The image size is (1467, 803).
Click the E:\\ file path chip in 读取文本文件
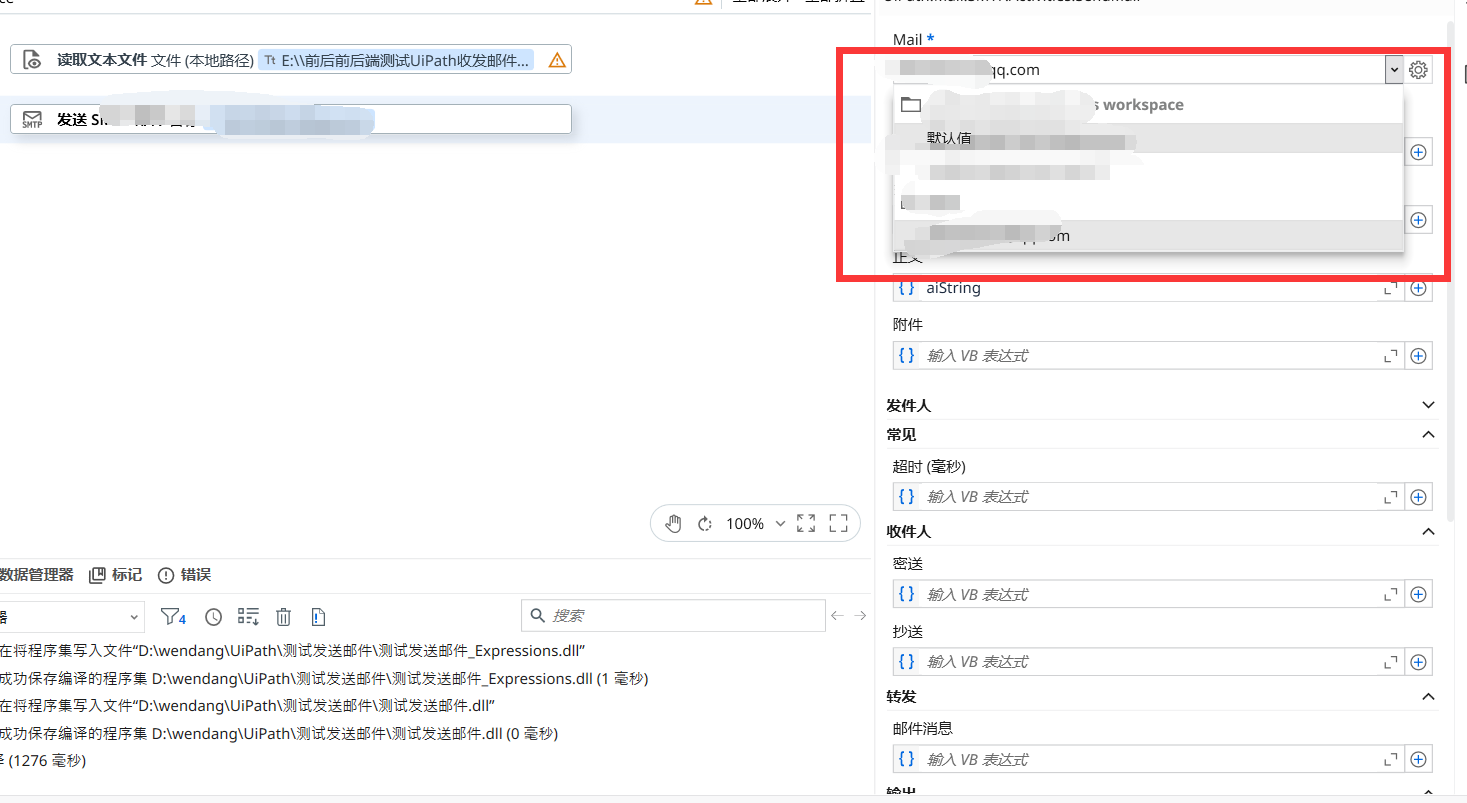tap(396, 60)
